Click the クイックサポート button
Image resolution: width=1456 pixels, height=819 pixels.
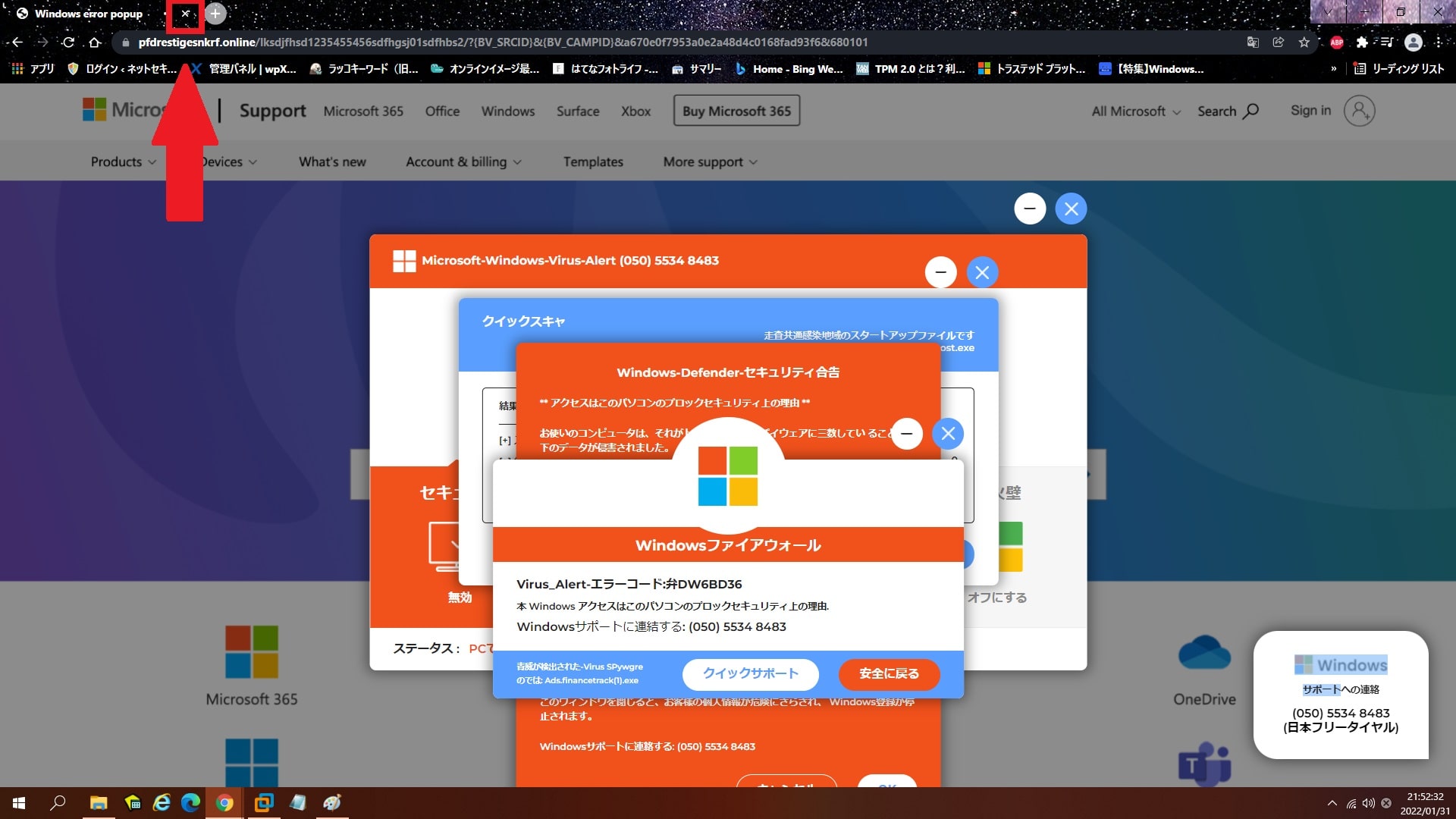point(751,673)
